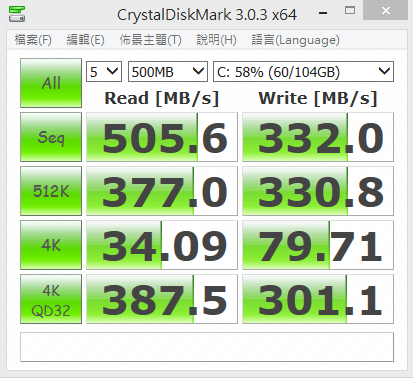Open the 說明(H) menu

coord(216,40)
